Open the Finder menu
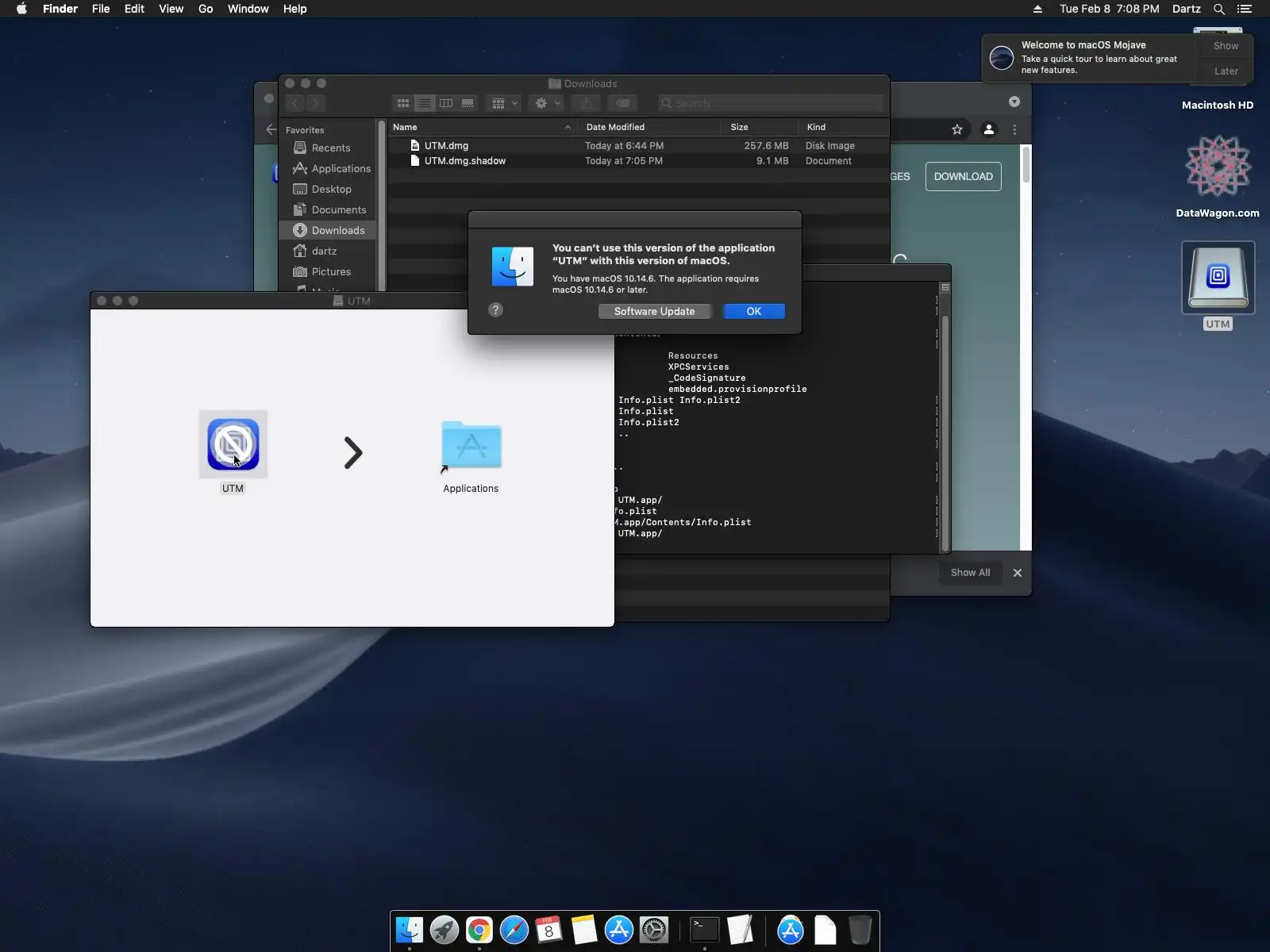This screenshot has width=1270, height=952. click(x=60, y=9)
